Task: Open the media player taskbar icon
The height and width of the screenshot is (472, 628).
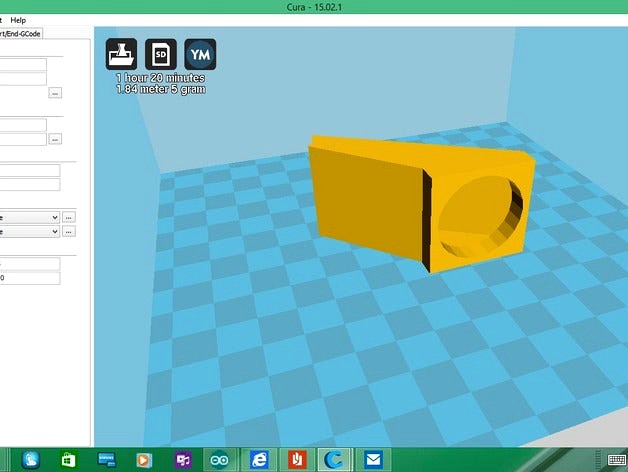Action: coord(144,459)
